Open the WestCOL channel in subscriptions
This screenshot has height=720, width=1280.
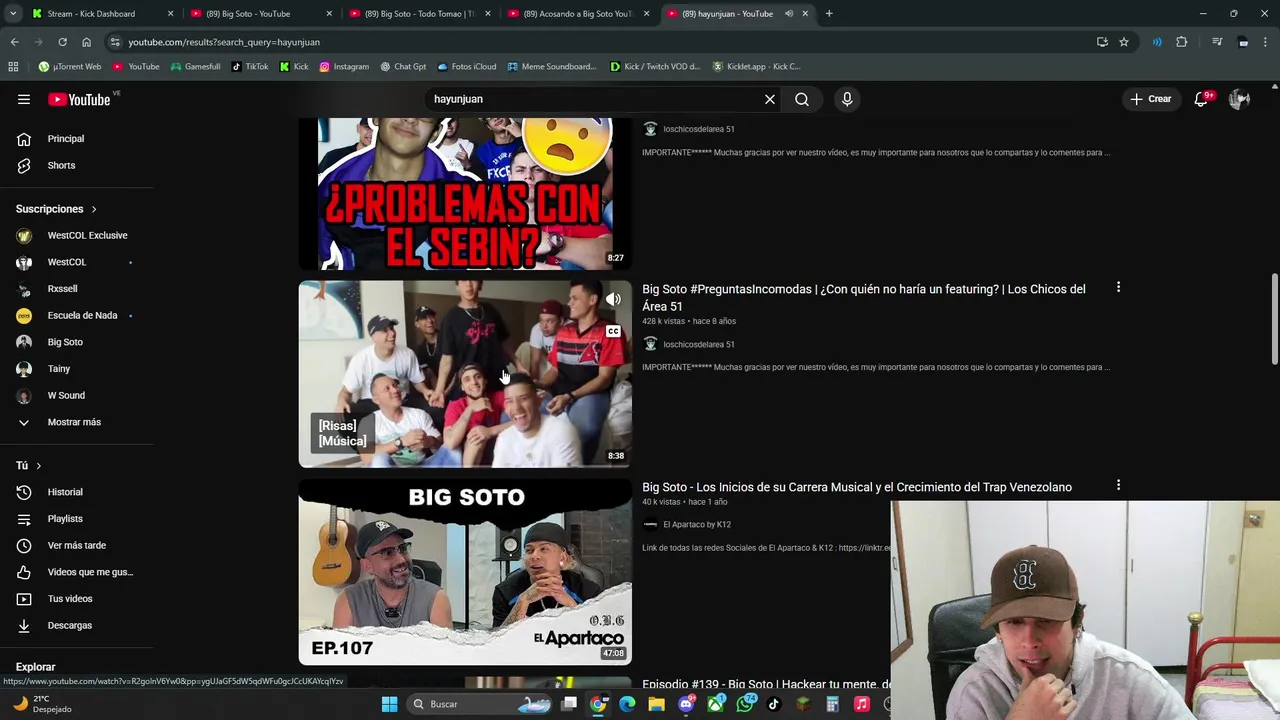pos(67,262)
